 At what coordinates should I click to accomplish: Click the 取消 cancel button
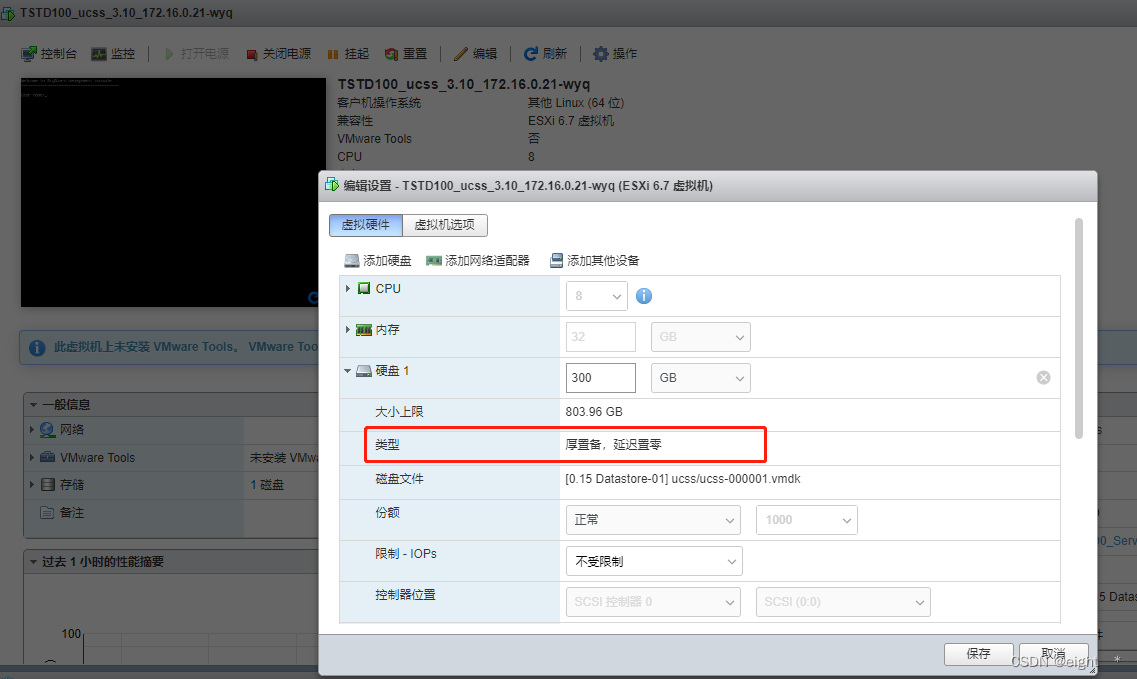coord(1054,654)
